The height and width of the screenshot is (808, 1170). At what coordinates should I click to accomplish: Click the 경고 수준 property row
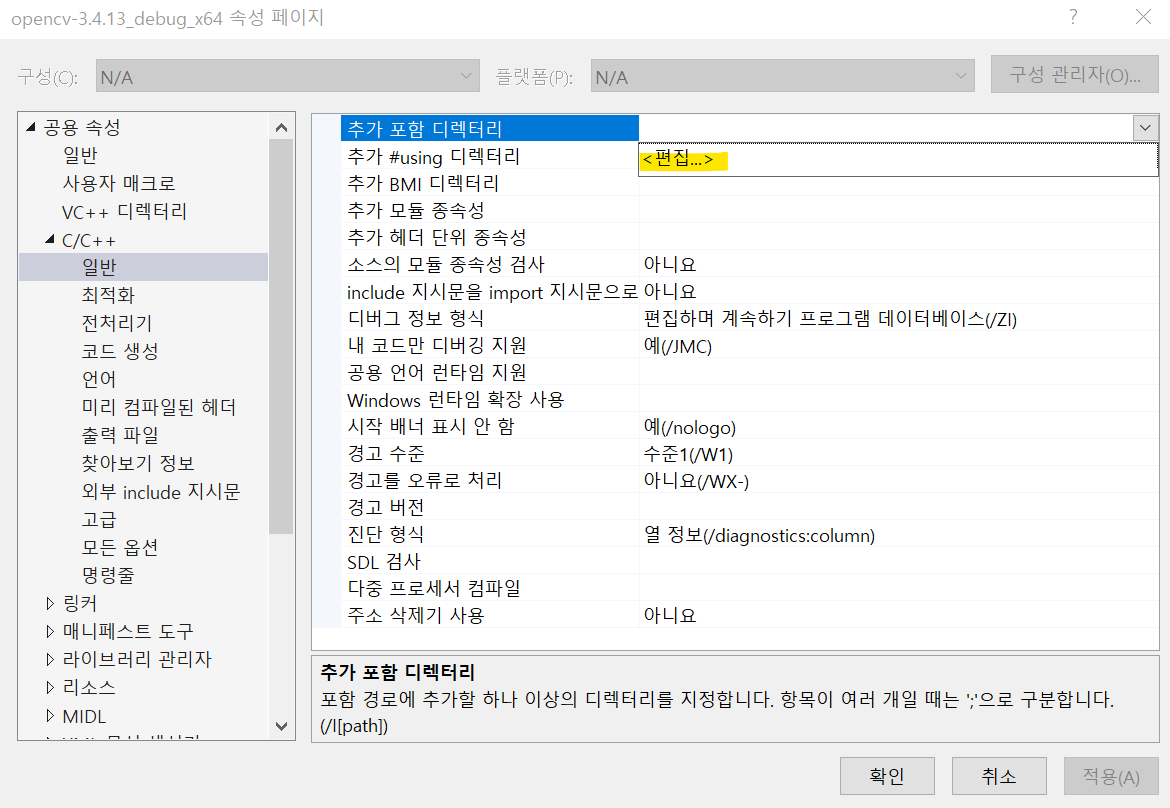tap(385, 454)
